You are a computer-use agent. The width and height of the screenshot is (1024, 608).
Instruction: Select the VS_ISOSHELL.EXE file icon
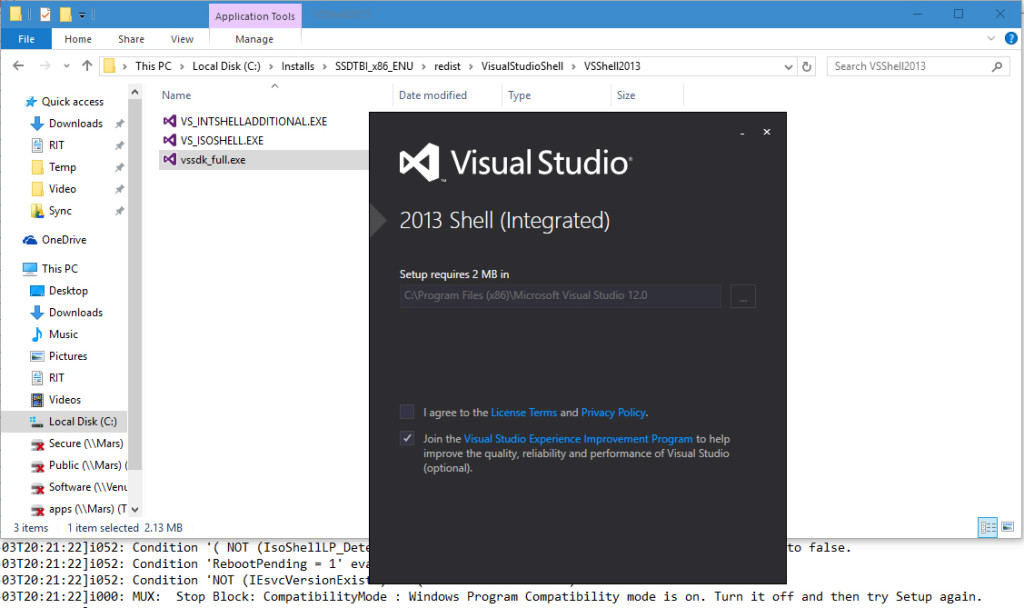(x=170, y=140)
